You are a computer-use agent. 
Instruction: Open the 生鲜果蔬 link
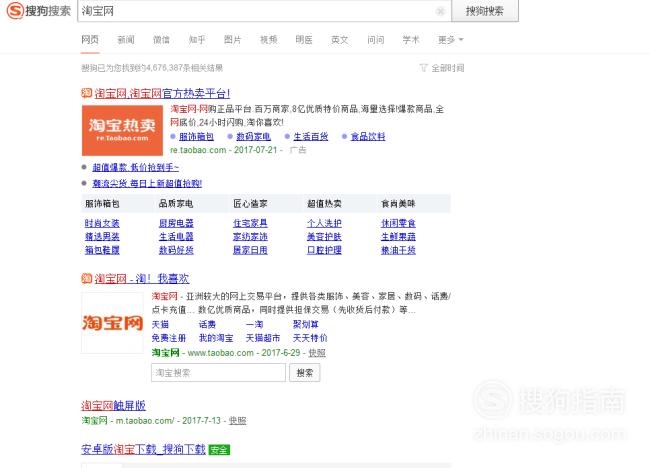398,237
